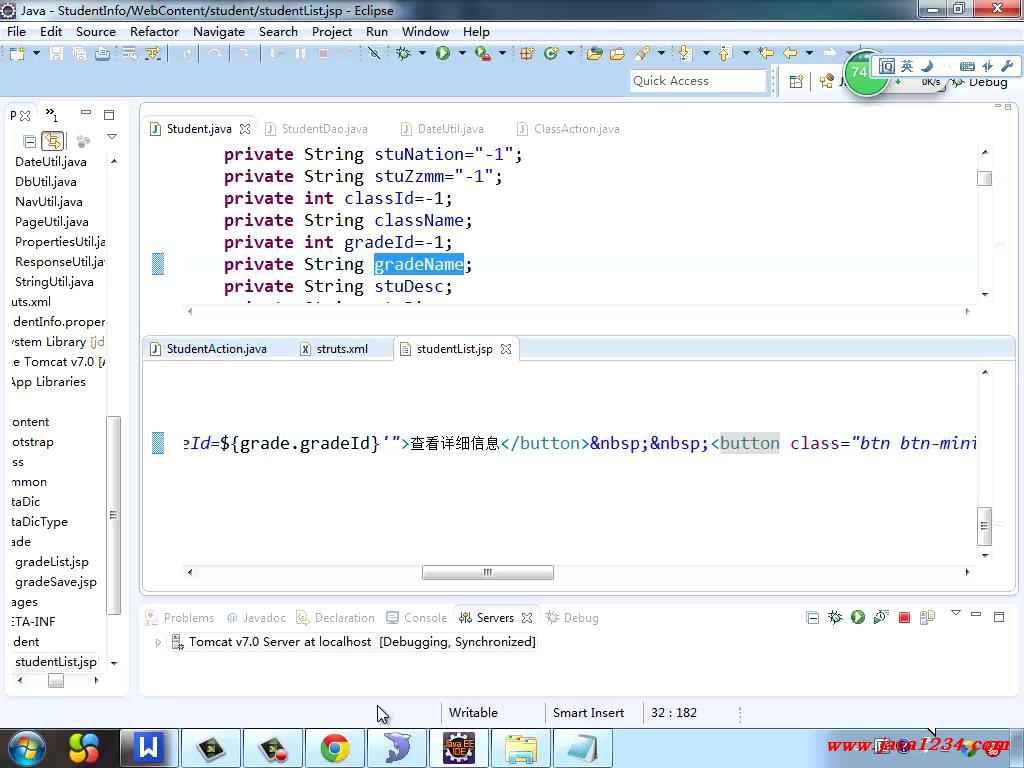
Task: Click the Previous Annotation toolbar icon
Action: (x=724, y=54)
